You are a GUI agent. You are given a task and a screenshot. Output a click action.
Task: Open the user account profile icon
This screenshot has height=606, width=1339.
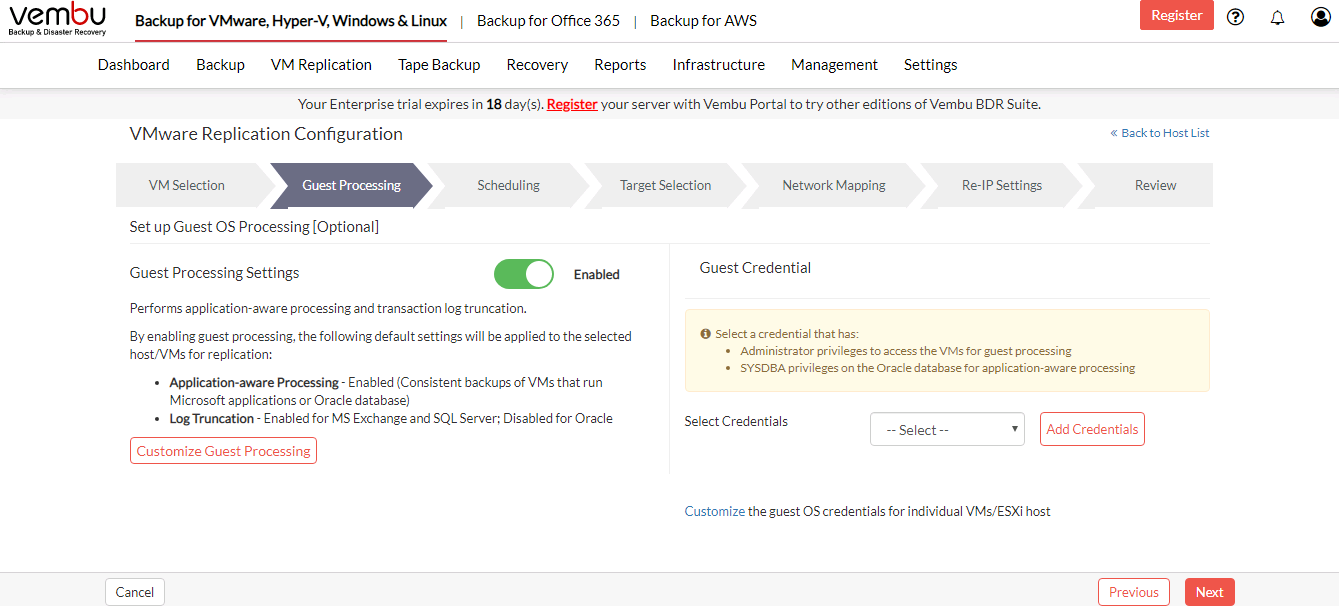pyautogui.click(x=1321, y=17)
